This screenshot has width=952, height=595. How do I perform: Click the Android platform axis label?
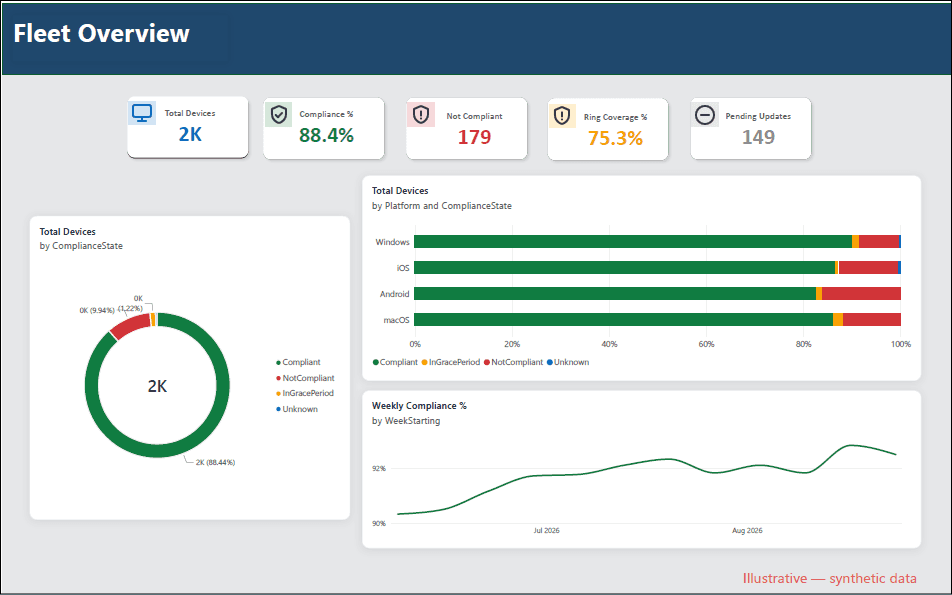point(395,294)
